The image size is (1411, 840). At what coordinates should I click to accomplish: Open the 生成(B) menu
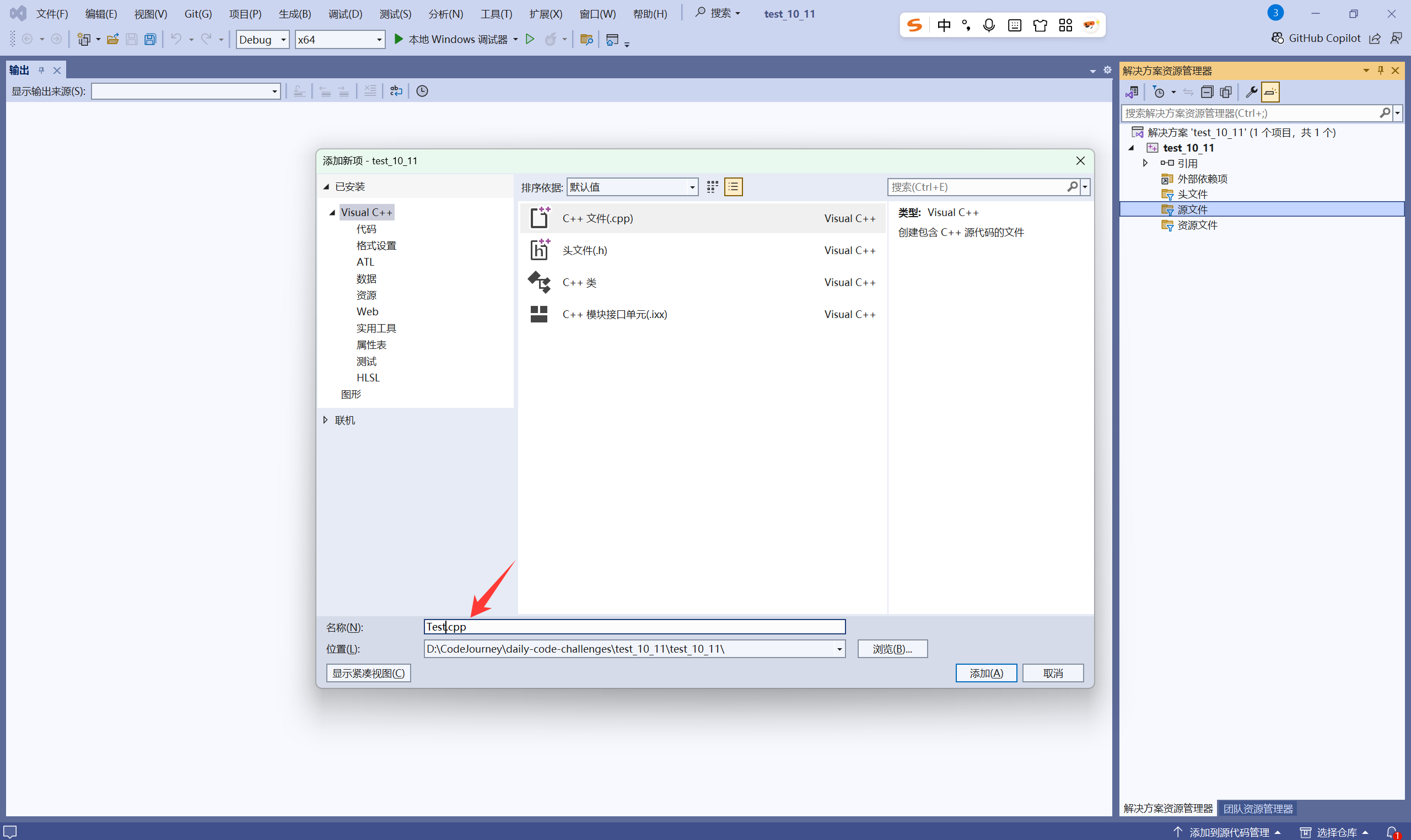pos(294,14)
